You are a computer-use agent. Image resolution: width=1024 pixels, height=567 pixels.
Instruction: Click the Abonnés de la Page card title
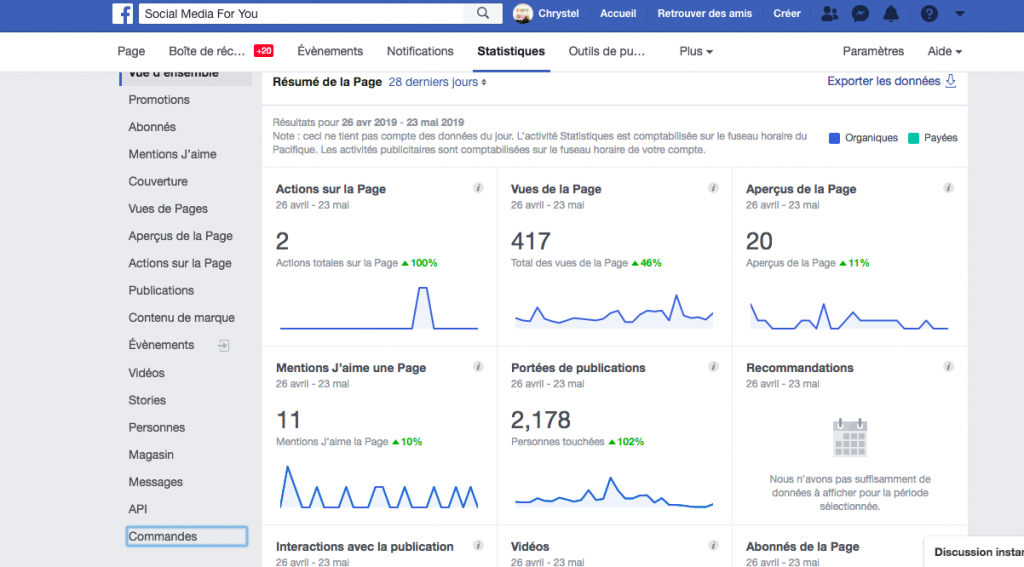[803, 547]
